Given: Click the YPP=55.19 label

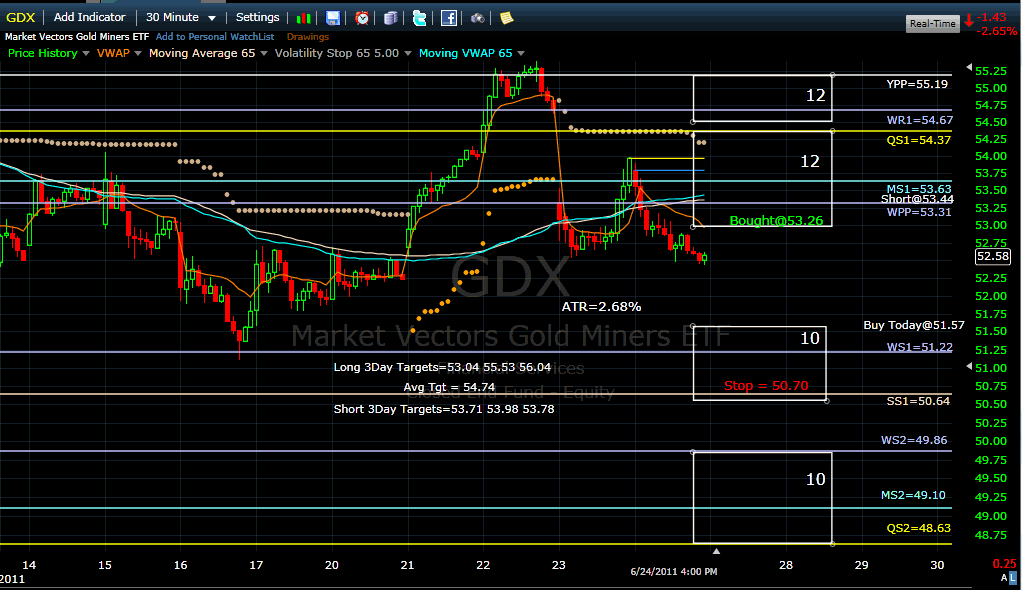Looking at the screenshot, I should [x=917, y=84].
